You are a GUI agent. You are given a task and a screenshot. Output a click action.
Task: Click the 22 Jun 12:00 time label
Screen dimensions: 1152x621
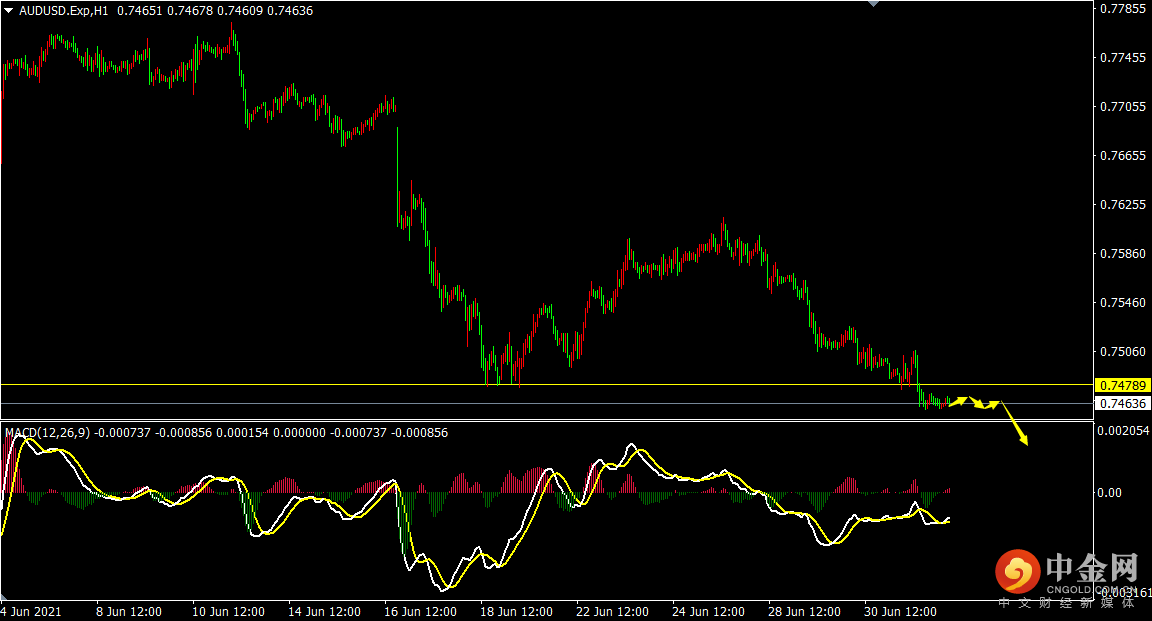tap(611, 611)
